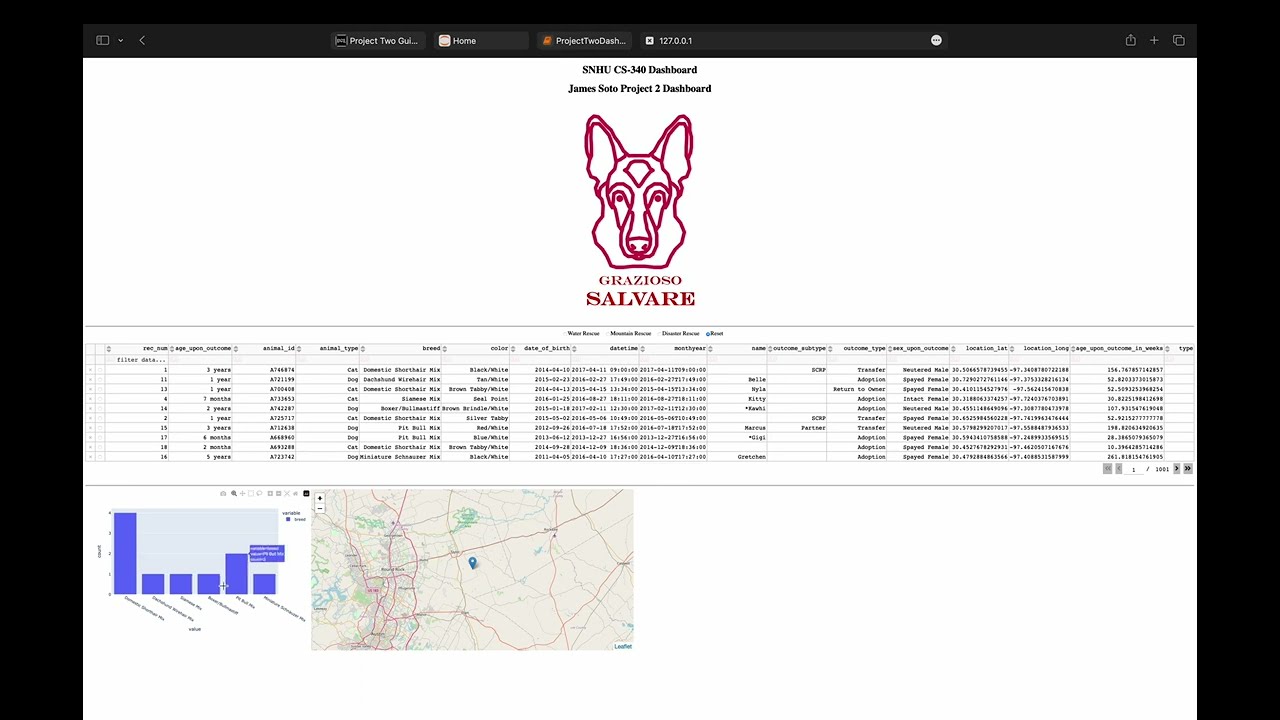Toggle the breed legend color swatch
Image resolution: width=1280 pixels, height=720 pixels.
(288, 520)
